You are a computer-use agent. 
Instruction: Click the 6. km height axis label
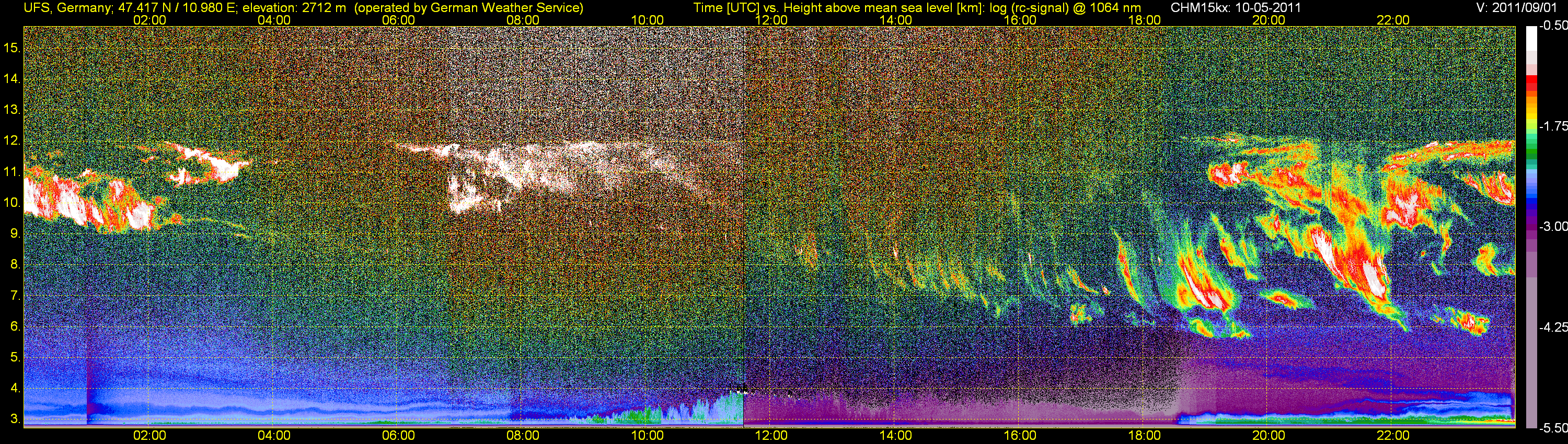click(15, 326)
